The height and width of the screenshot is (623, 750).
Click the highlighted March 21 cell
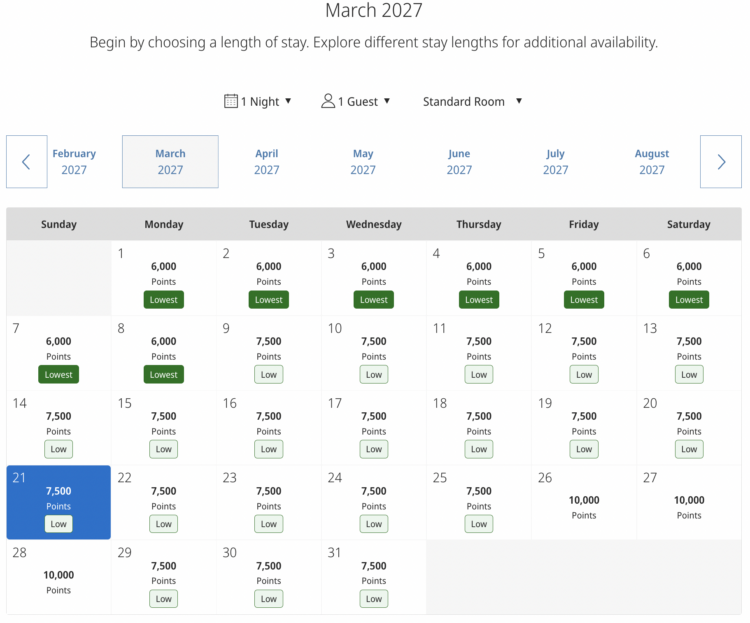point(59,502)
